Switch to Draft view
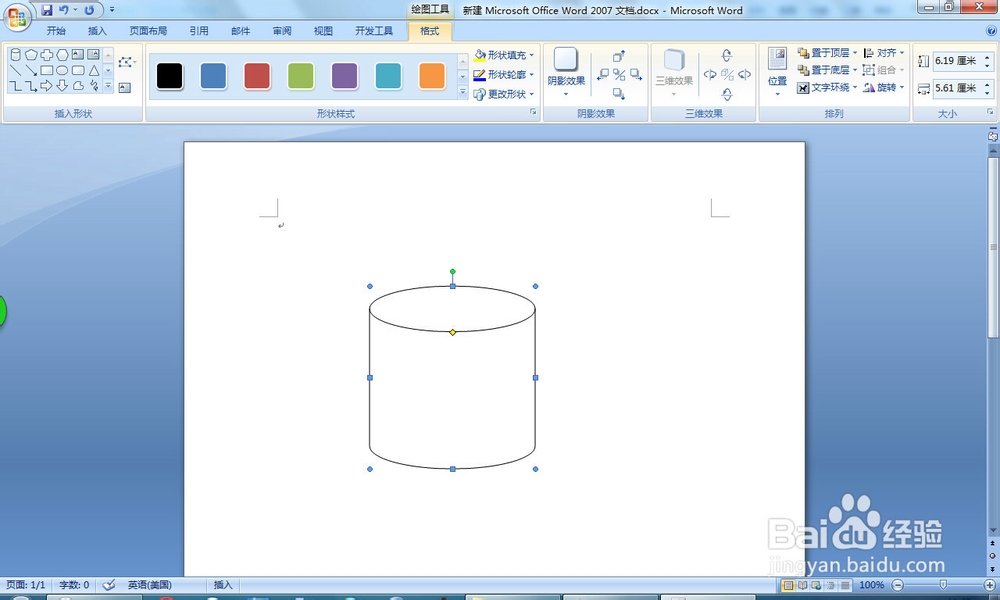The height and width of the screenshot is (600, 1000). click(x=845, y=585)
